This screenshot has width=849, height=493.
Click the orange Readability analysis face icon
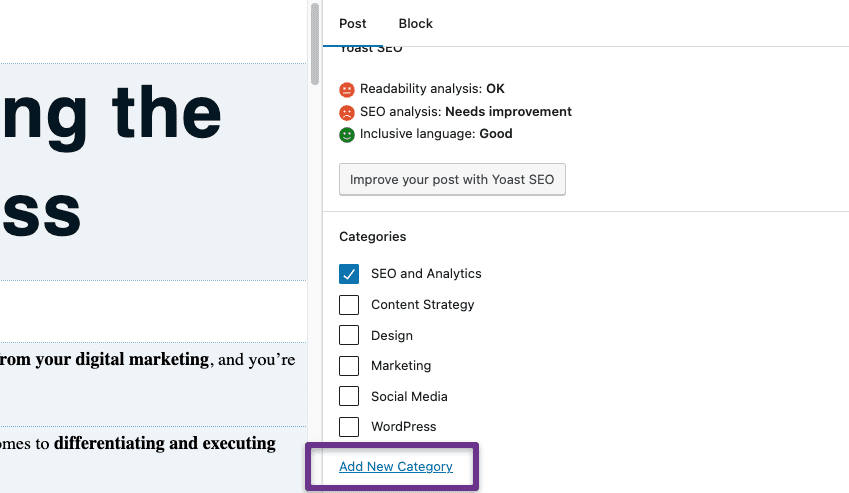click(347, 89)
